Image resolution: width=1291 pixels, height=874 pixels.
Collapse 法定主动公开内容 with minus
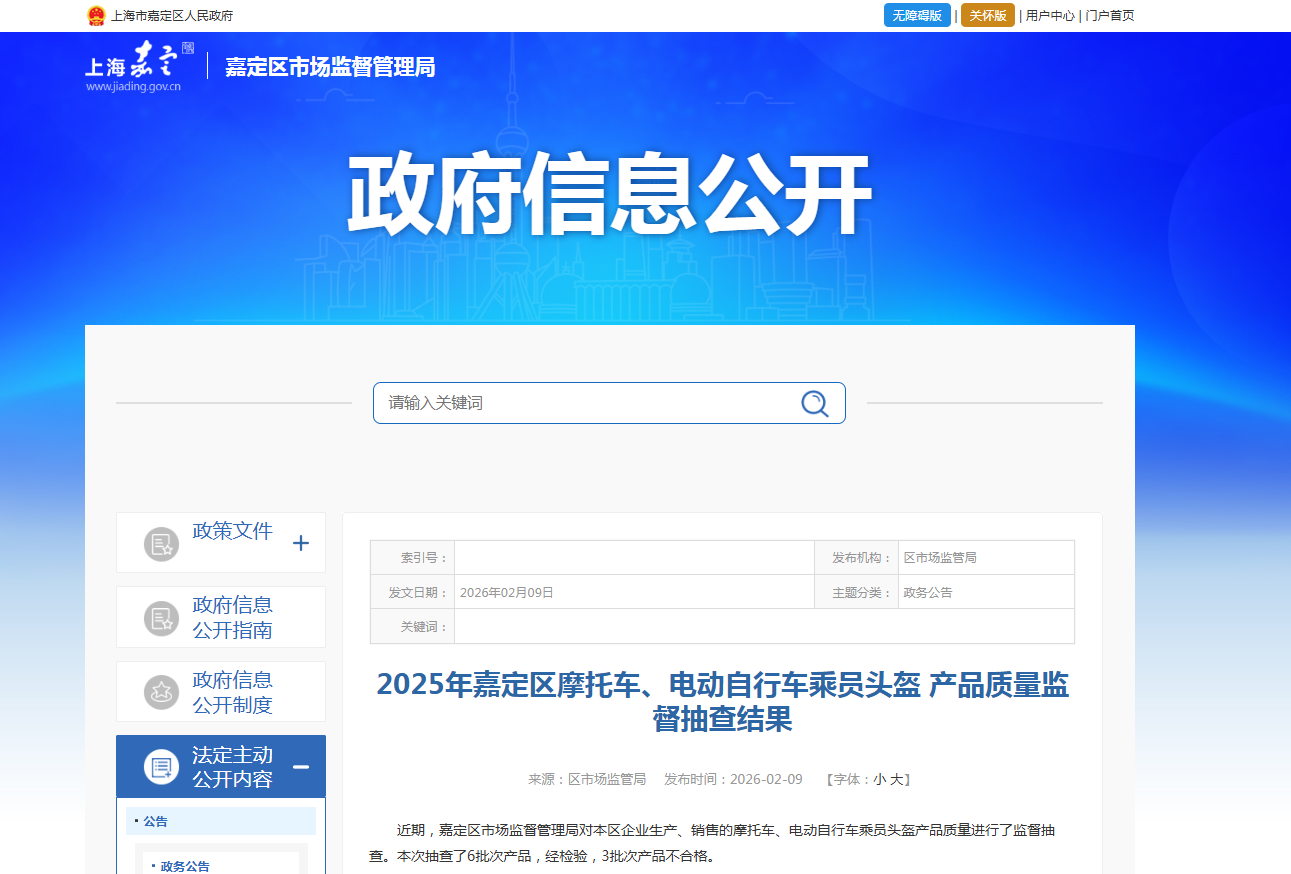tap(300, 765)
